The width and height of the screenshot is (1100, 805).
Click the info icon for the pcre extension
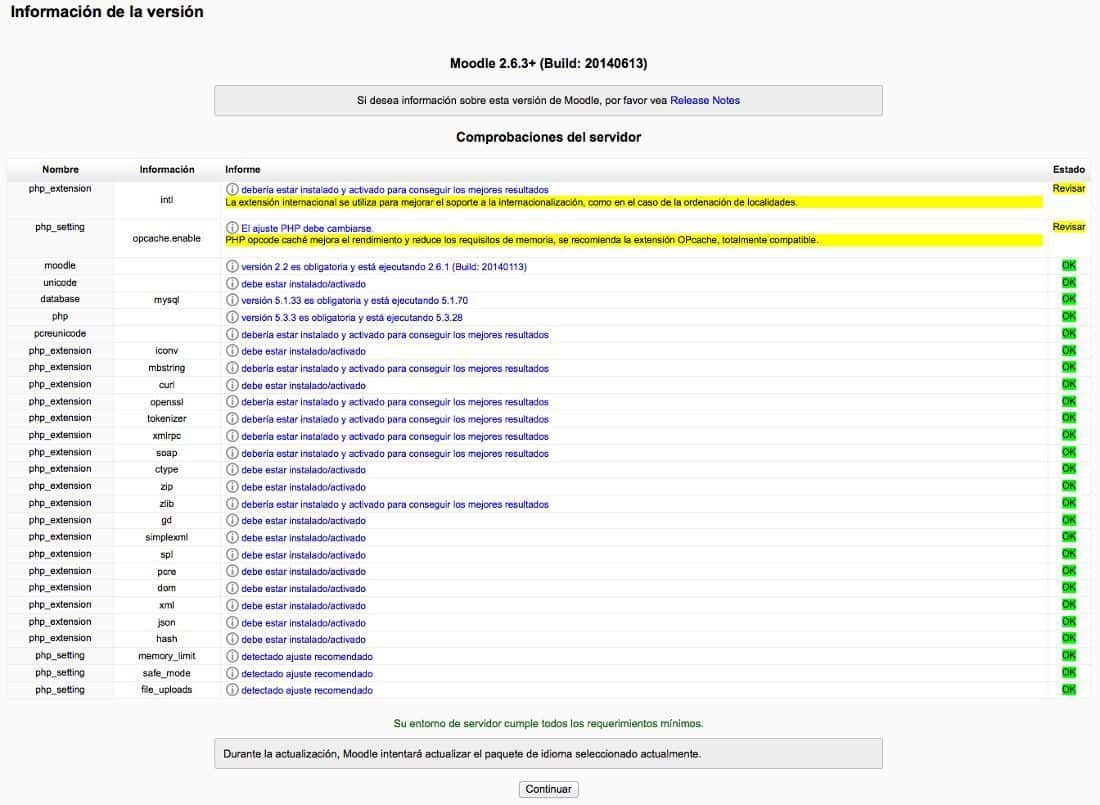pyautogui.click(x=232, y=571)
